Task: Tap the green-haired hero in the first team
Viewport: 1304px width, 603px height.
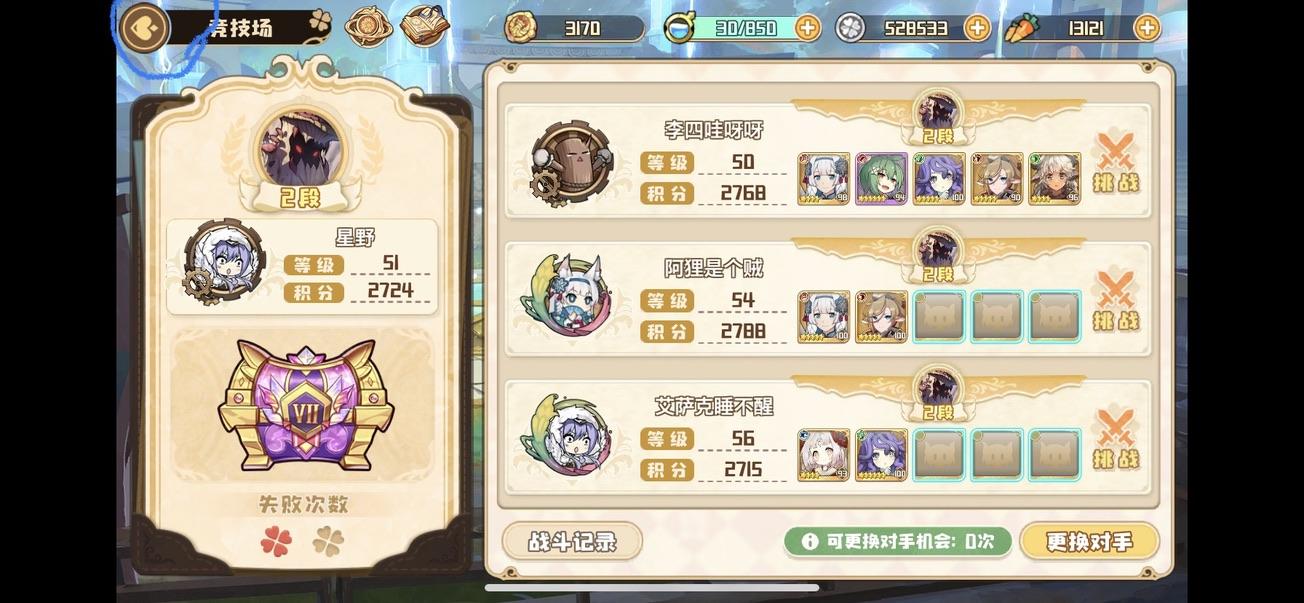Action: point(882,179)
